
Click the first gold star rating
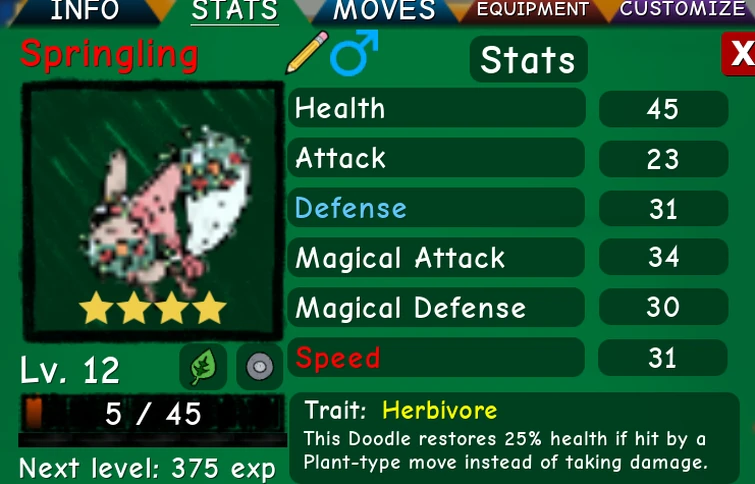click(x=96, y=307)
